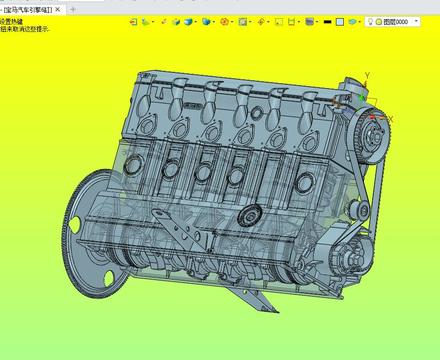This screenshot has height=360, width=440.
Task: Click the dark grey-blue panel icon
Action: click(310, 22)
